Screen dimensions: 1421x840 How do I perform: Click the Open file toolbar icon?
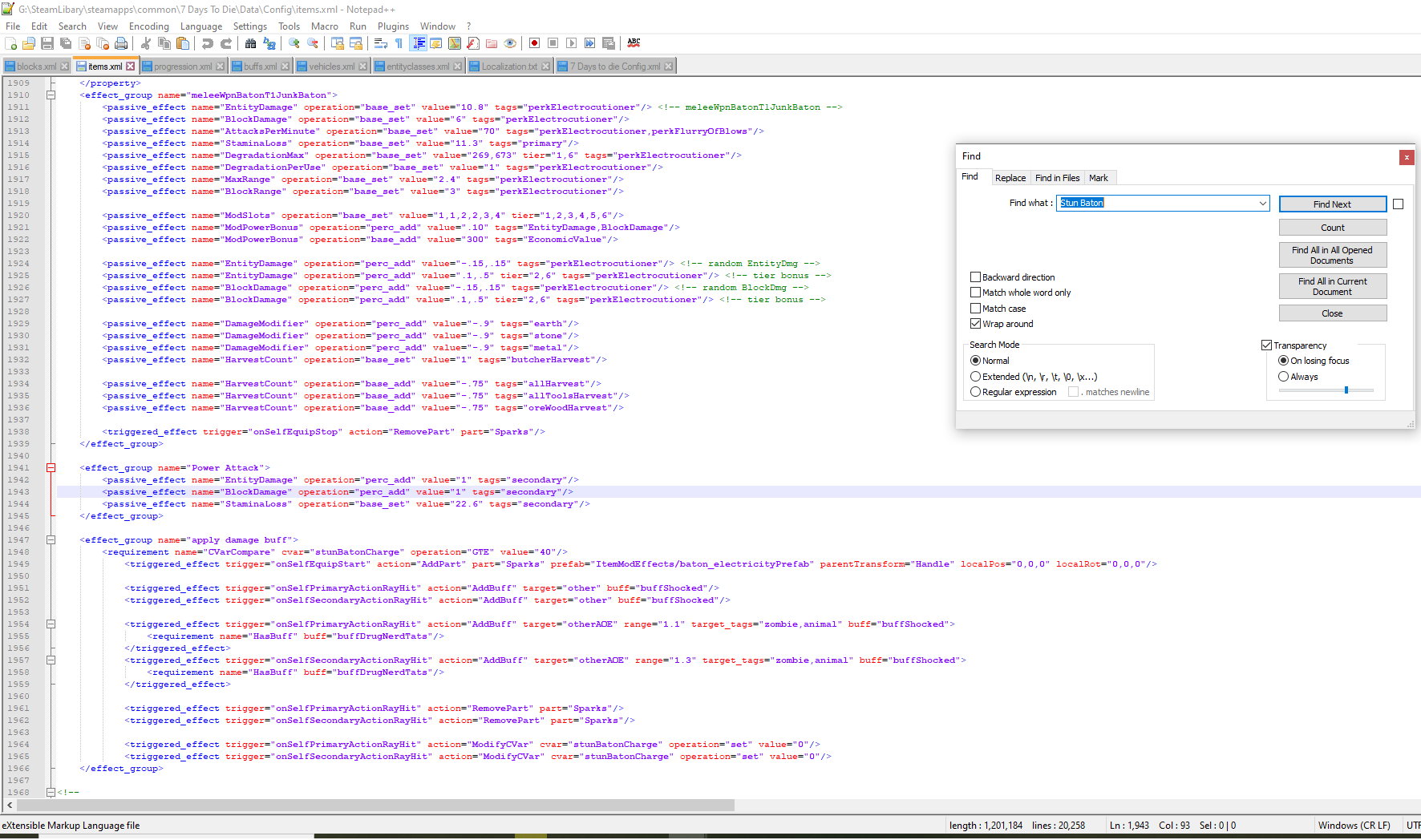[x=30, y=43]
